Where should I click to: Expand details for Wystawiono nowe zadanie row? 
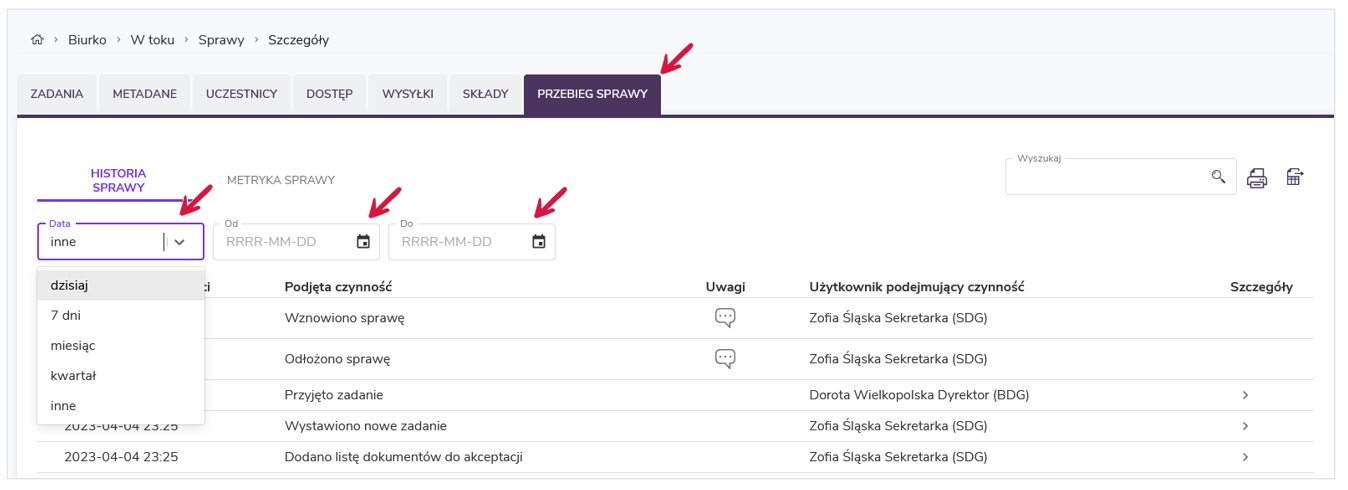click(1245, 426)
